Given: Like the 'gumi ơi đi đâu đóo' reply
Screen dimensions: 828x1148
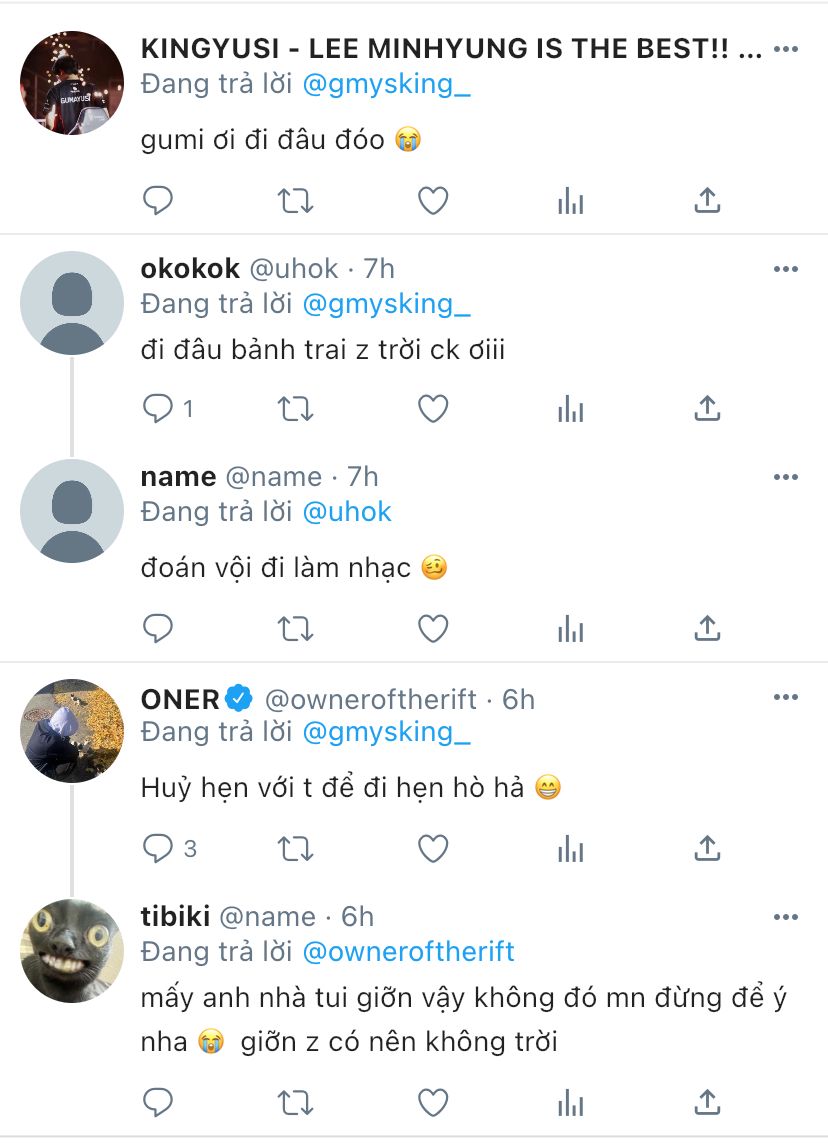Looking at the screenshot, I should pyautogui.click(x=432, y=201).
